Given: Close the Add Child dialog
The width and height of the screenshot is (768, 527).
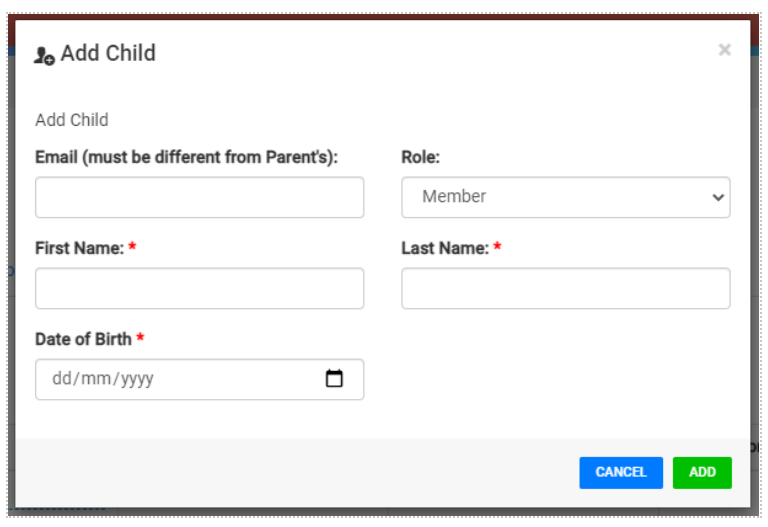Looking at the screenshot, I should pos(724,49).
